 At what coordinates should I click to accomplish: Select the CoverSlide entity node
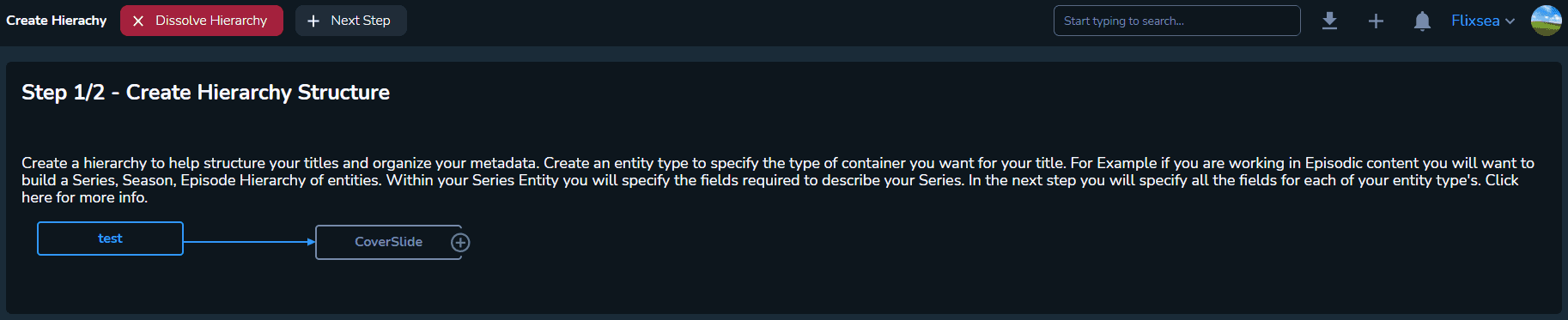pos(388,242)
